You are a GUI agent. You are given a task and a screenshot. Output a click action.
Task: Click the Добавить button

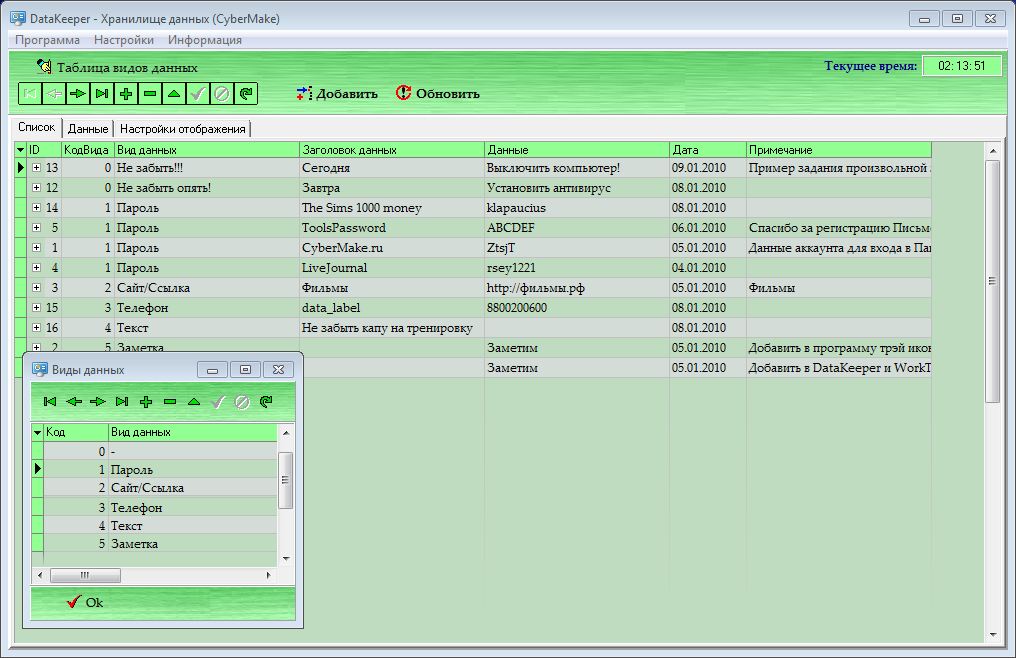click(x=337, y=94)
